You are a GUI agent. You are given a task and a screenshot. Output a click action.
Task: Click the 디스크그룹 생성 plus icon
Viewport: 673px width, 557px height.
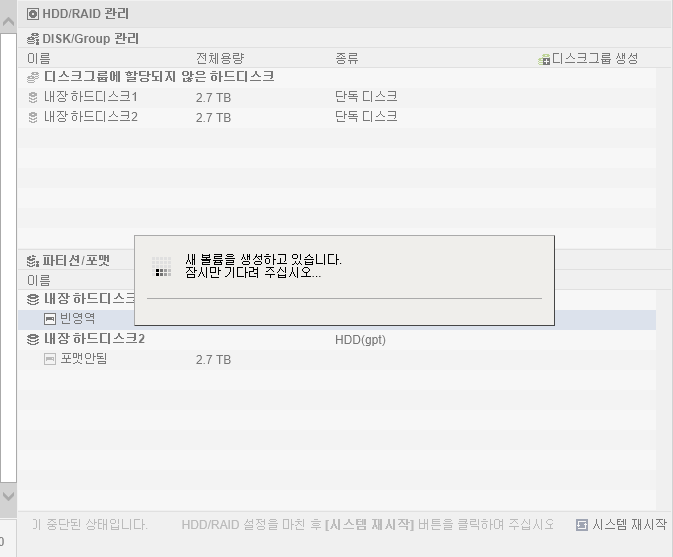[544, 59]
